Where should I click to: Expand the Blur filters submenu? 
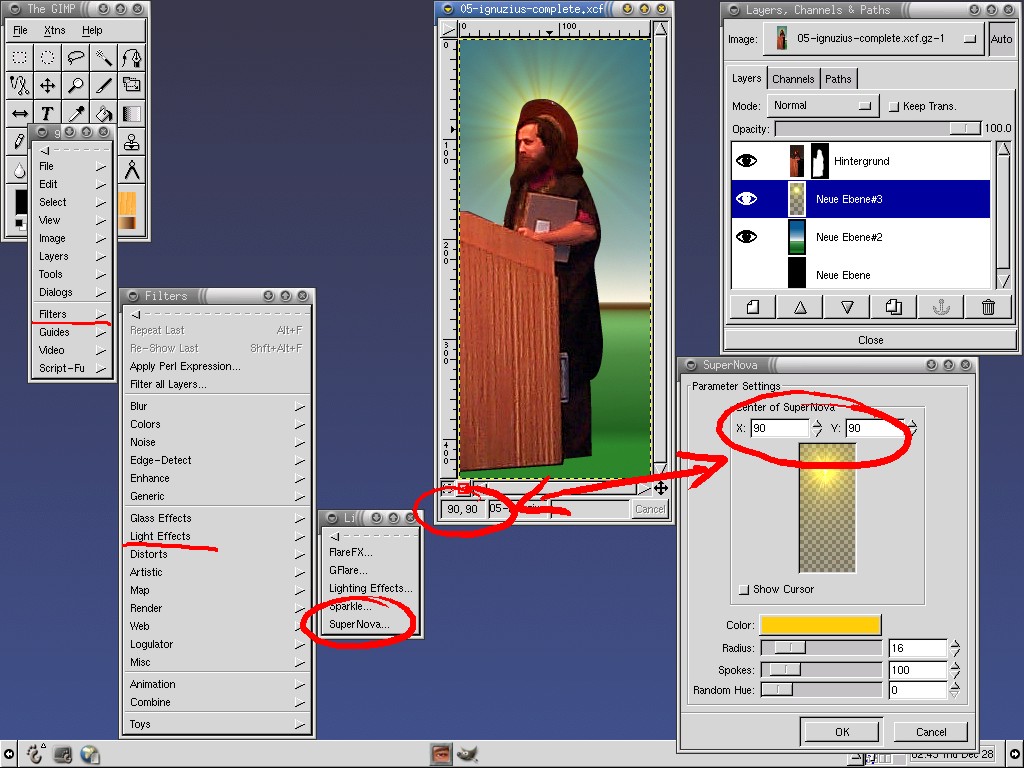(215, 406)
